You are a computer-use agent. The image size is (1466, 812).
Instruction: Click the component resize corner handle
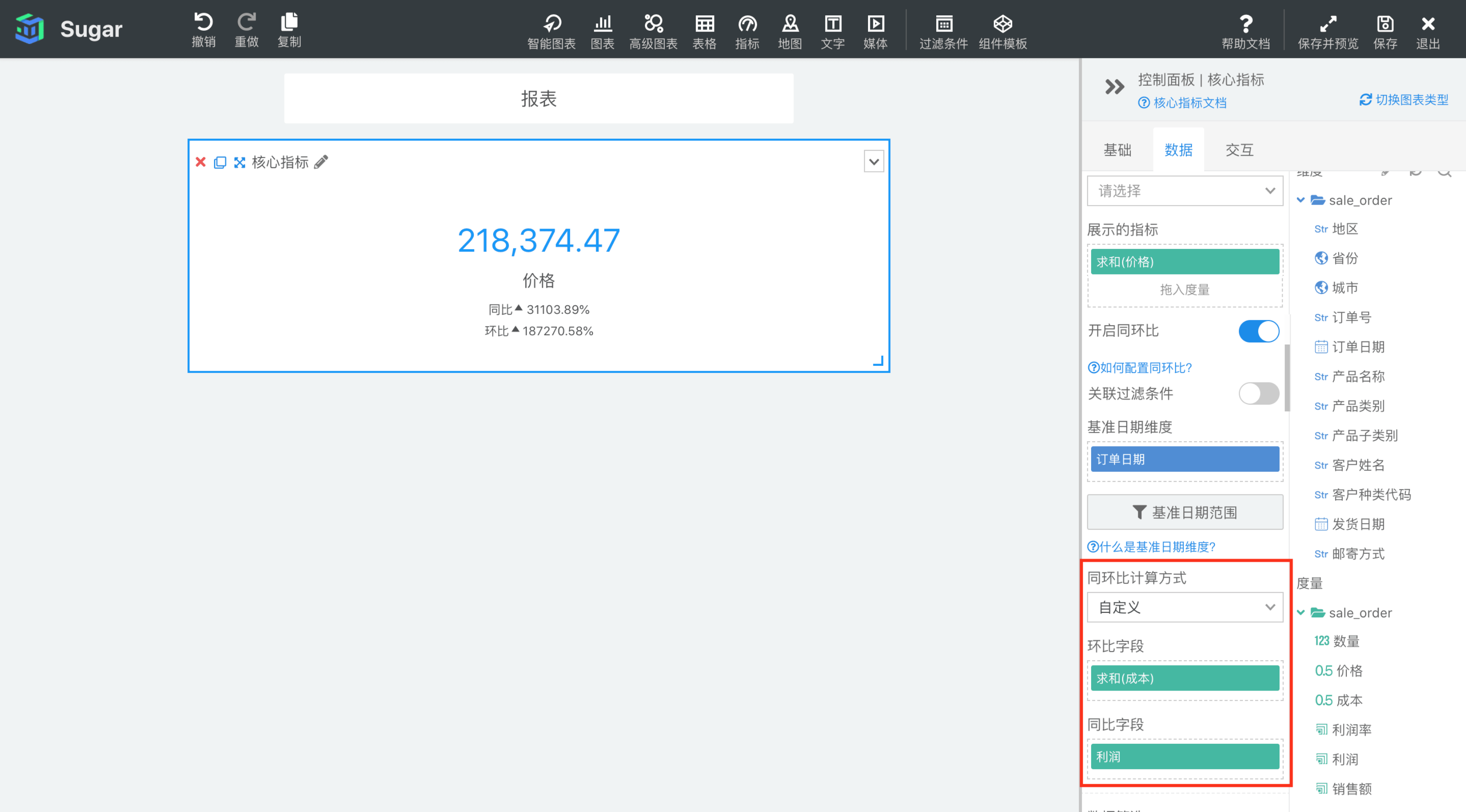click(x=878, y=361)
